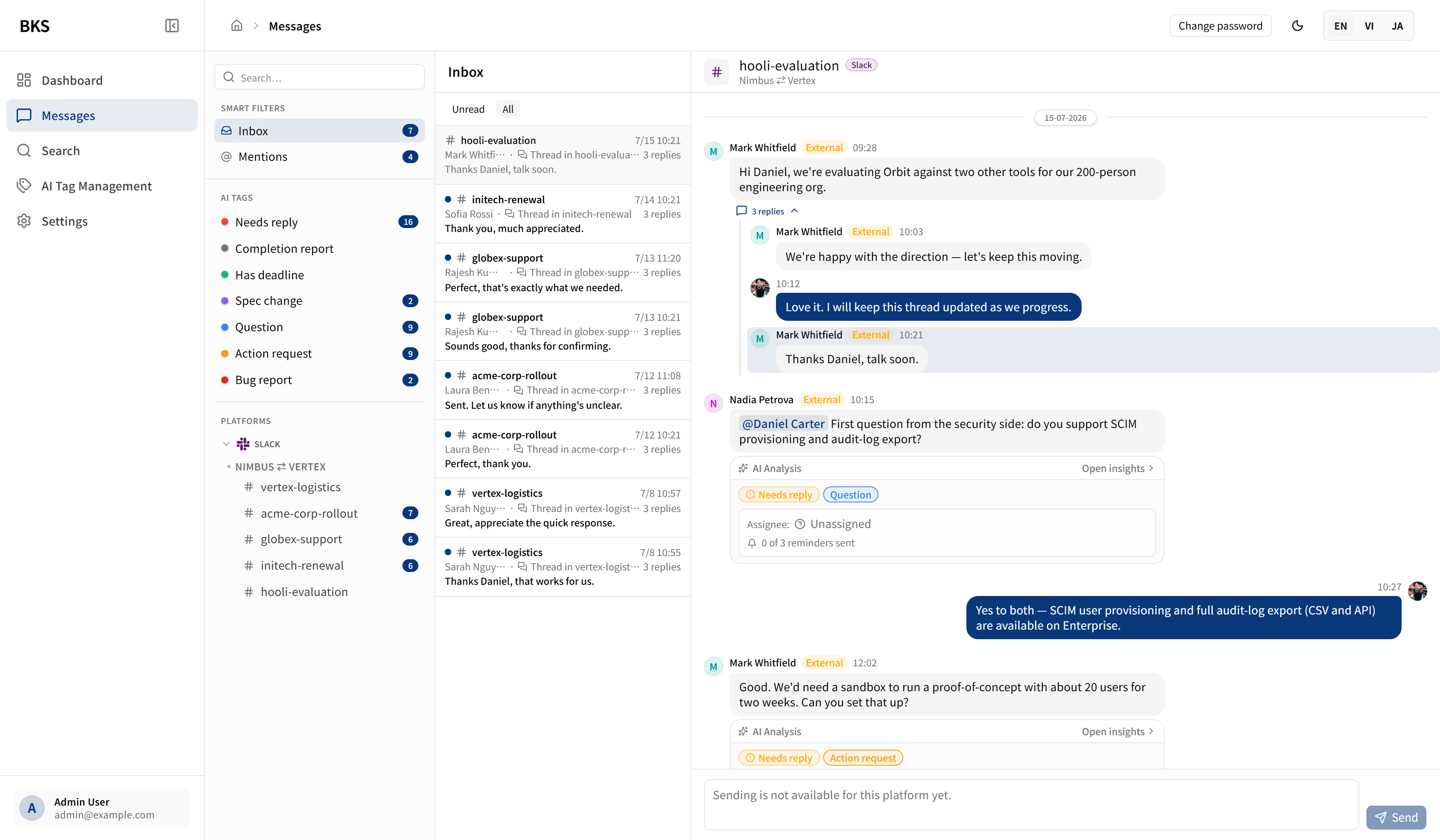
Task: Select the Inbox smart filter
Action: [x=320, y=131]
